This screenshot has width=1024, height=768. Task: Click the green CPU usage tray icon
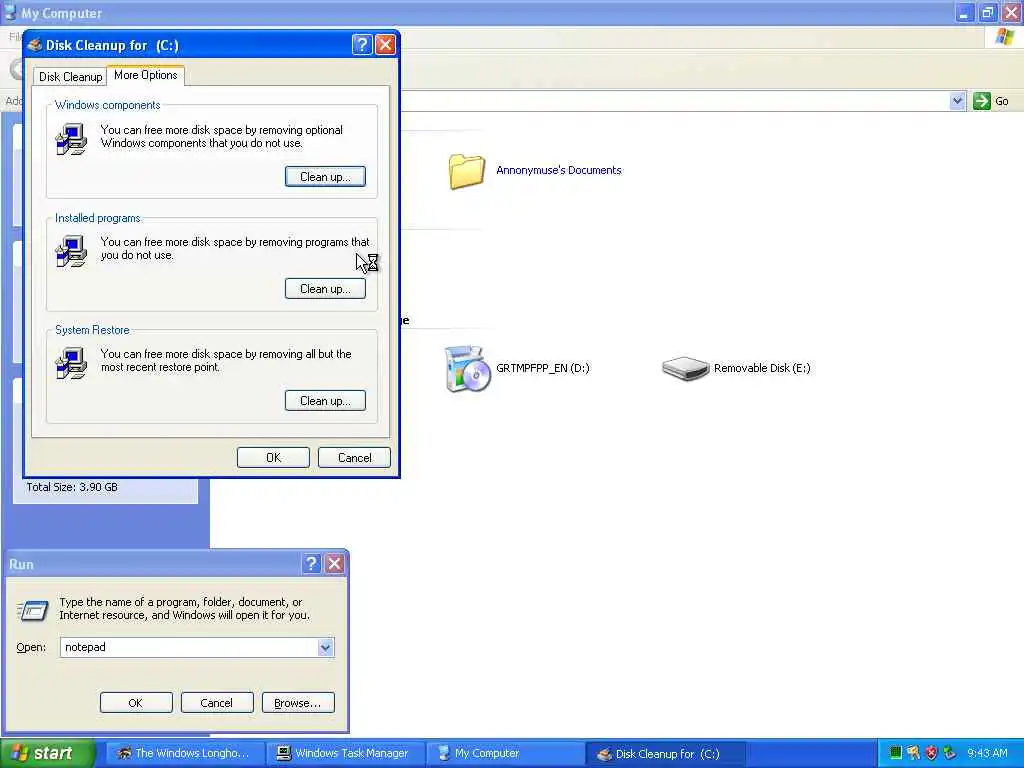point(896,753)
